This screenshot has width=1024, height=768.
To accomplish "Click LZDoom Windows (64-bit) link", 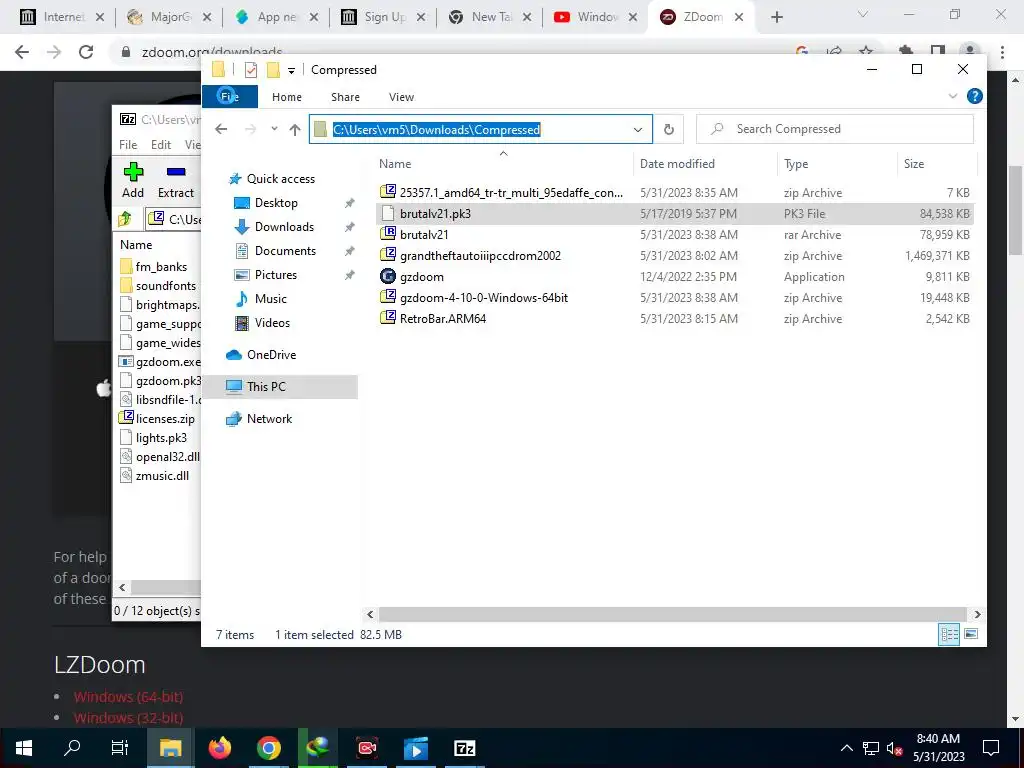I will (x=128, y=697).
